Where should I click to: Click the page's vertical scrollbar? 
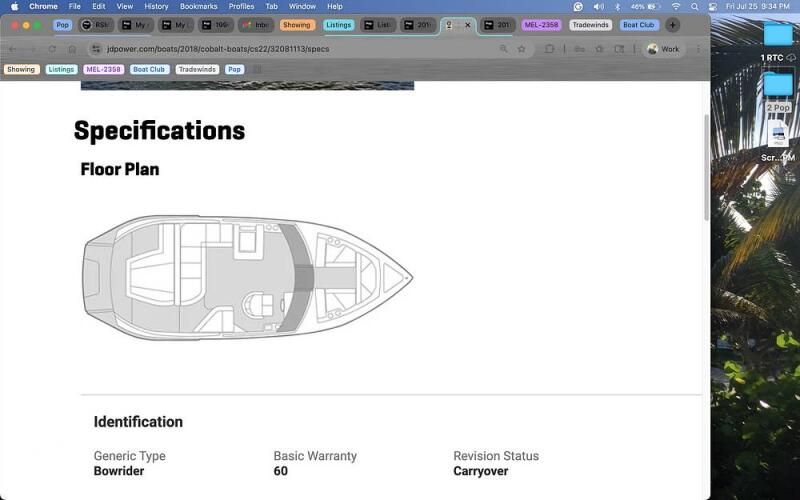coord(707,167)
